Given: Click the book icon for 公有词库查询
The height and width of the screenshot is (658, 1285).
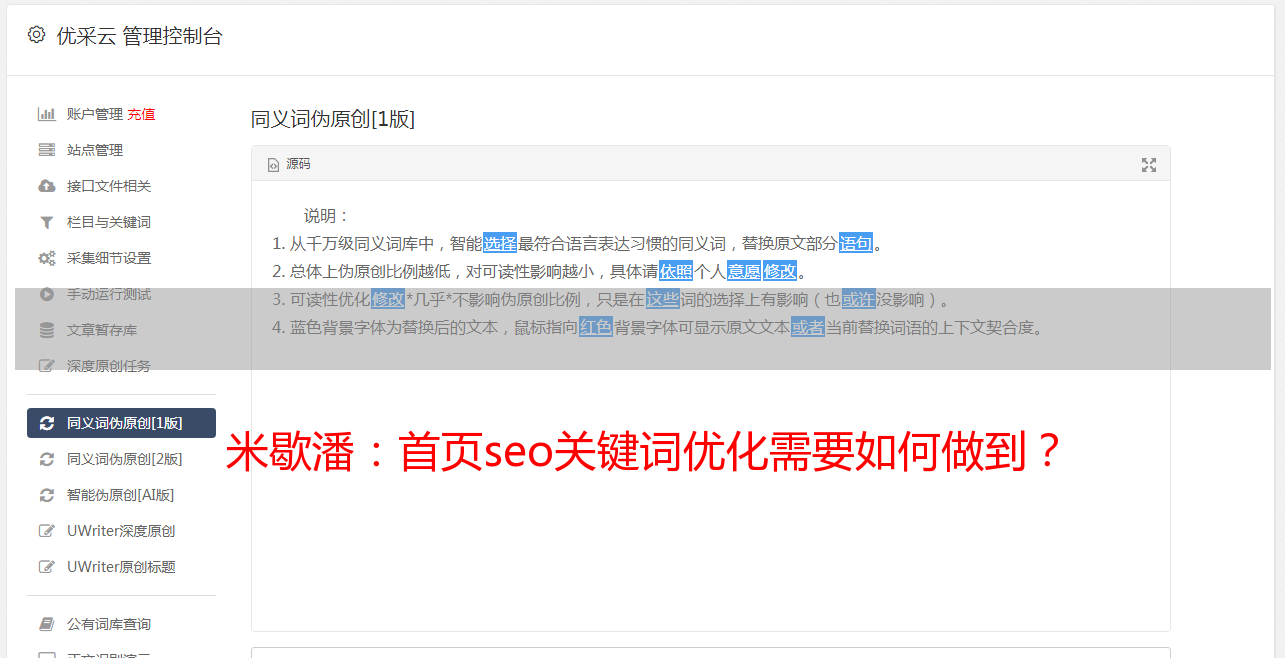Looking at the screenshot, I should 46,624.
